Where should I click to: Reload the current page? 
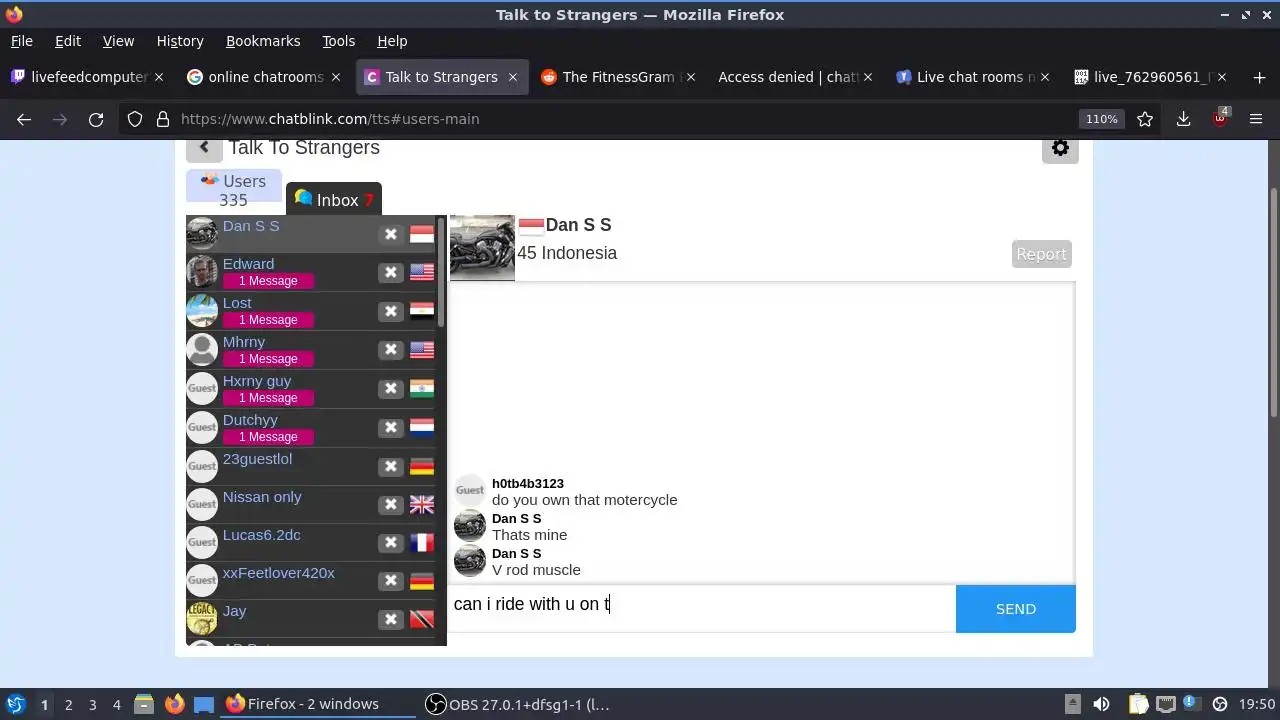96,119
